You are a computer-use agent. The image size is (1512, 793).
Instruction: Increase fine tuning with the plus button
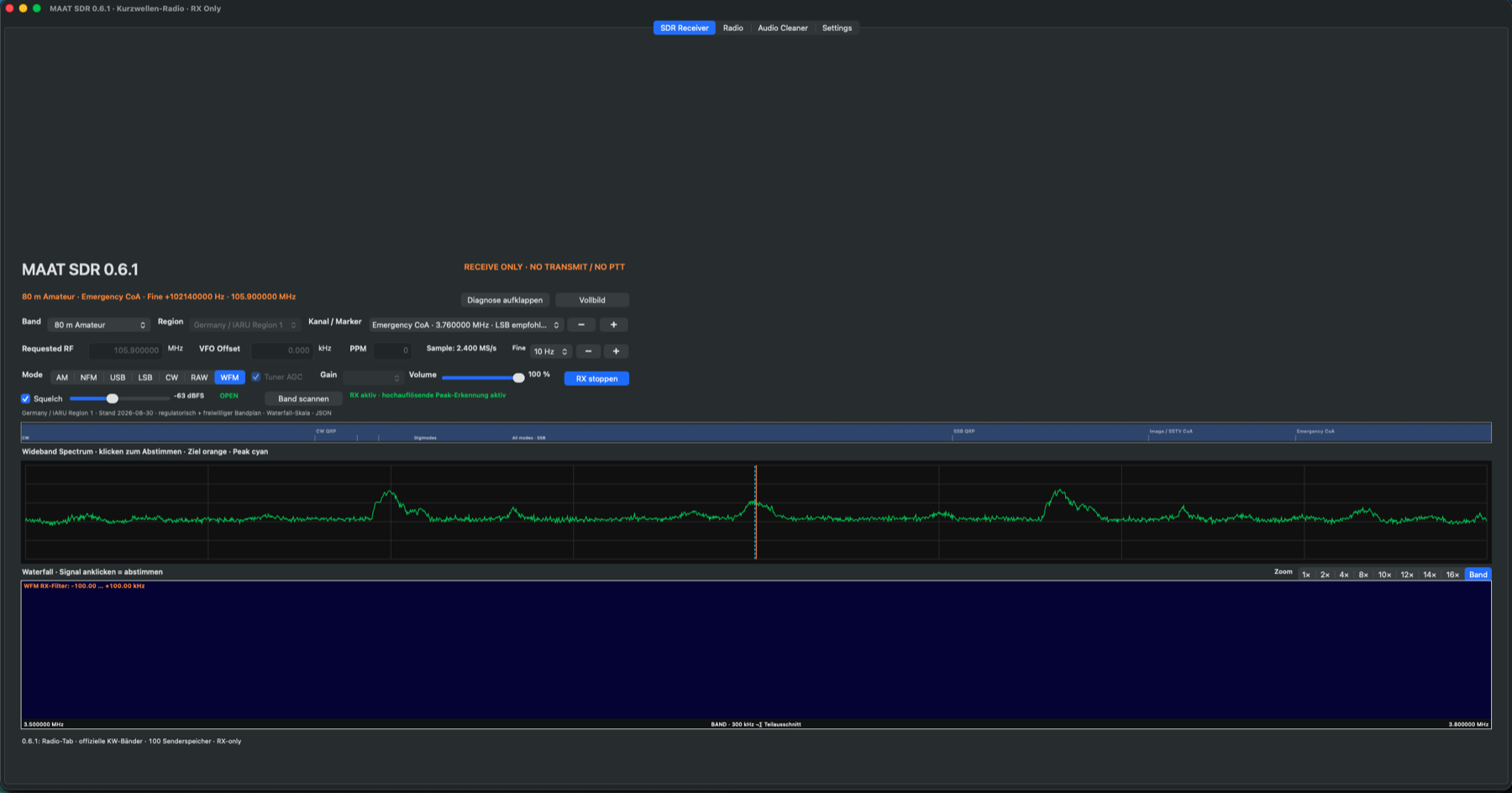coord(616,351)
